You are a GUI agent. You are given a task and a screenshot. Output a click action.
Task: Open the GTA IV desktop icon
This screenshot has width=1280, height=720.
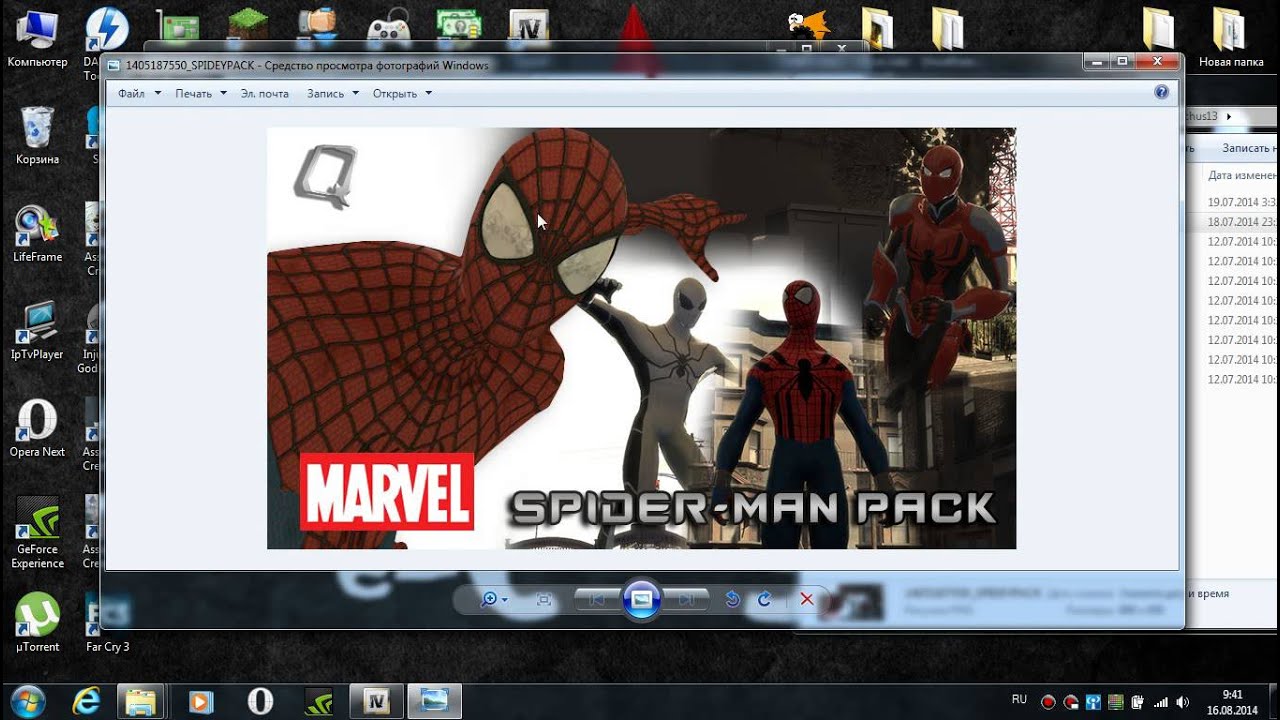[x=529, y=26]
